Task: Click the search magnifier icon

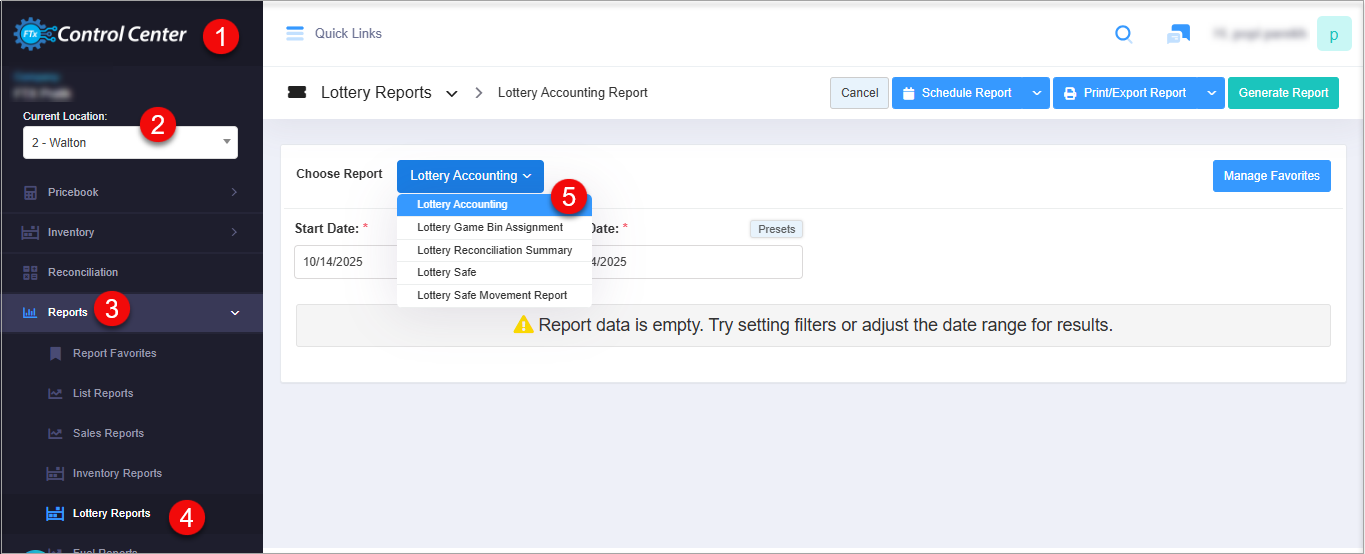Action: coord(1124,34)
